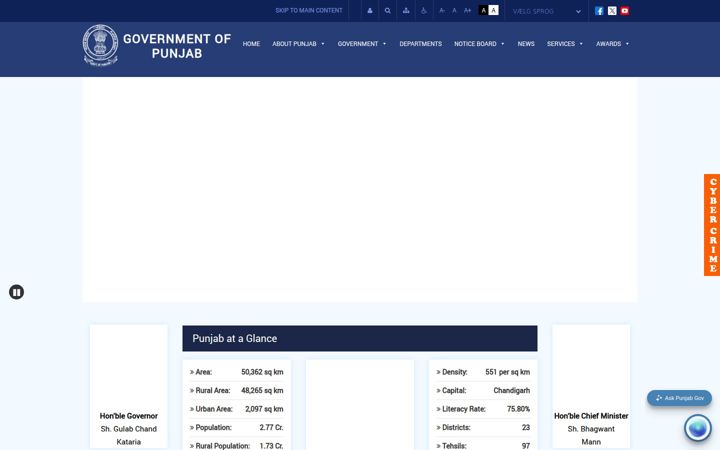The width and height of the screenshot is (720, 450).
Task: Expand the Awards menu
Action: coord(613,44)
